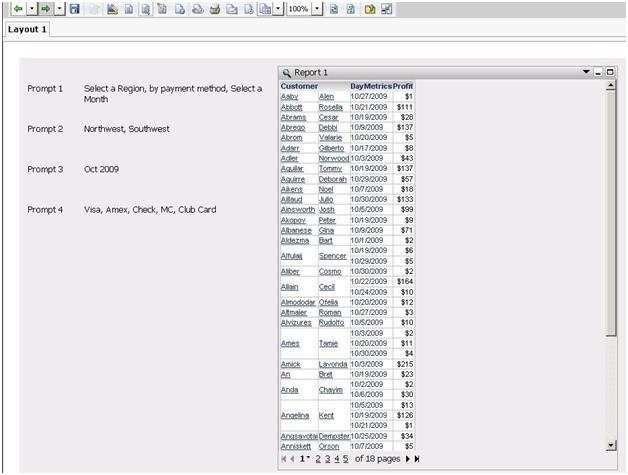
Task: Click the Save disk icon
Action: pos(75,8)
